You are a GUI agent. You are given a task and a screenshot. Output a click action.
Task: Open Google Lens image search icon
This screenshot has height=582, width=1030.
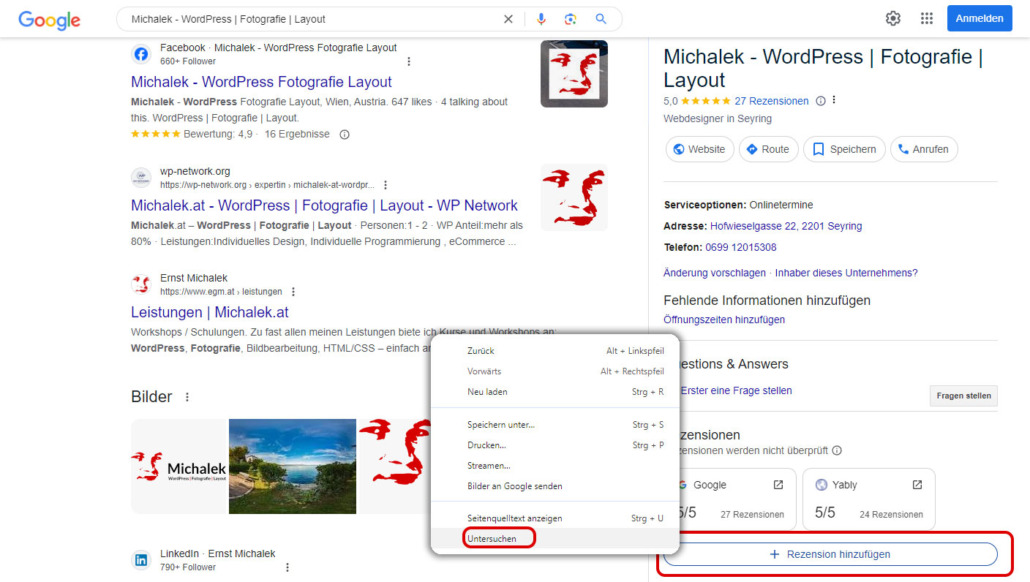[x=570, y=19]
